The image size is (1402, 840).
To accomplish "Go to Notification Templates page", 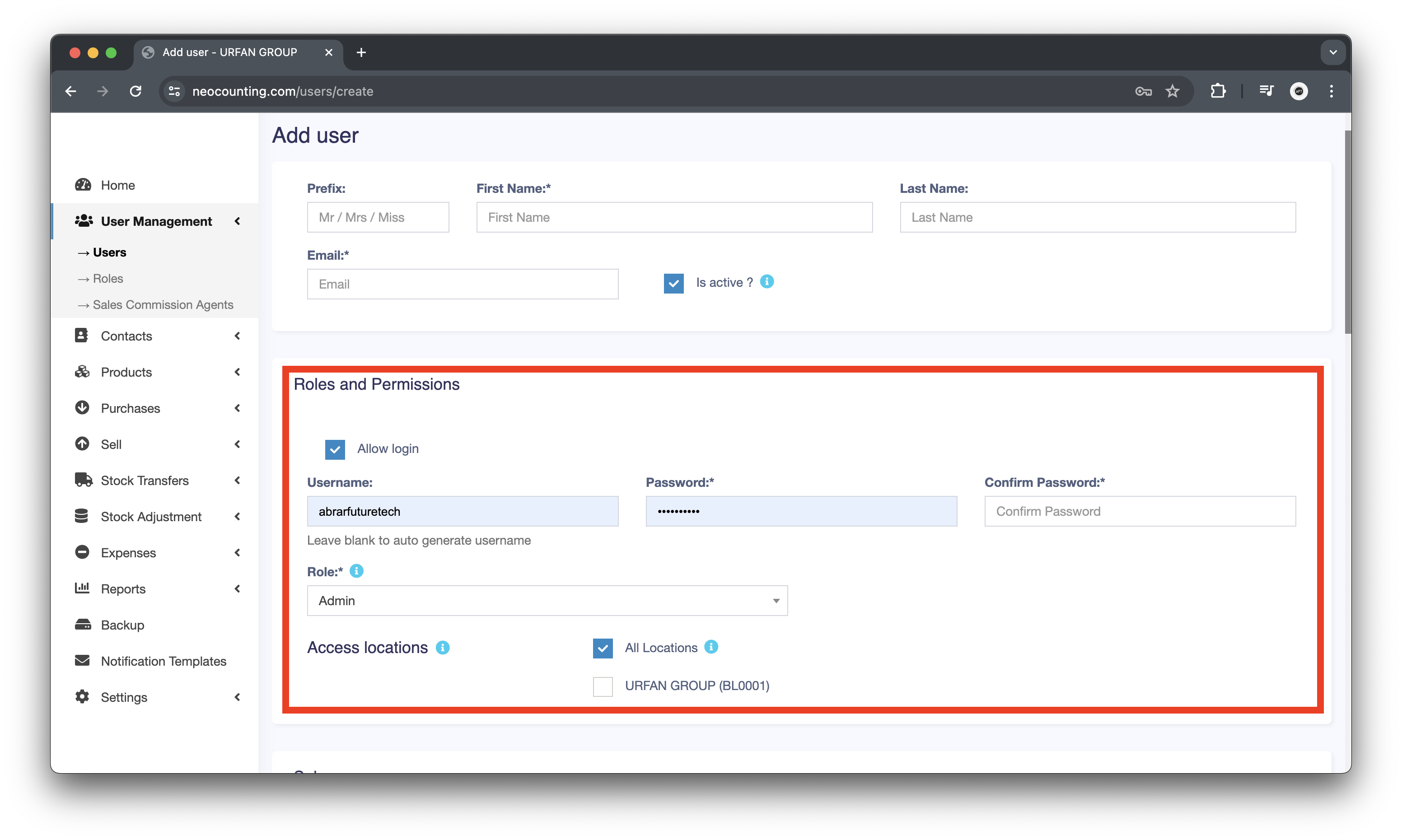I will [163, 661].
